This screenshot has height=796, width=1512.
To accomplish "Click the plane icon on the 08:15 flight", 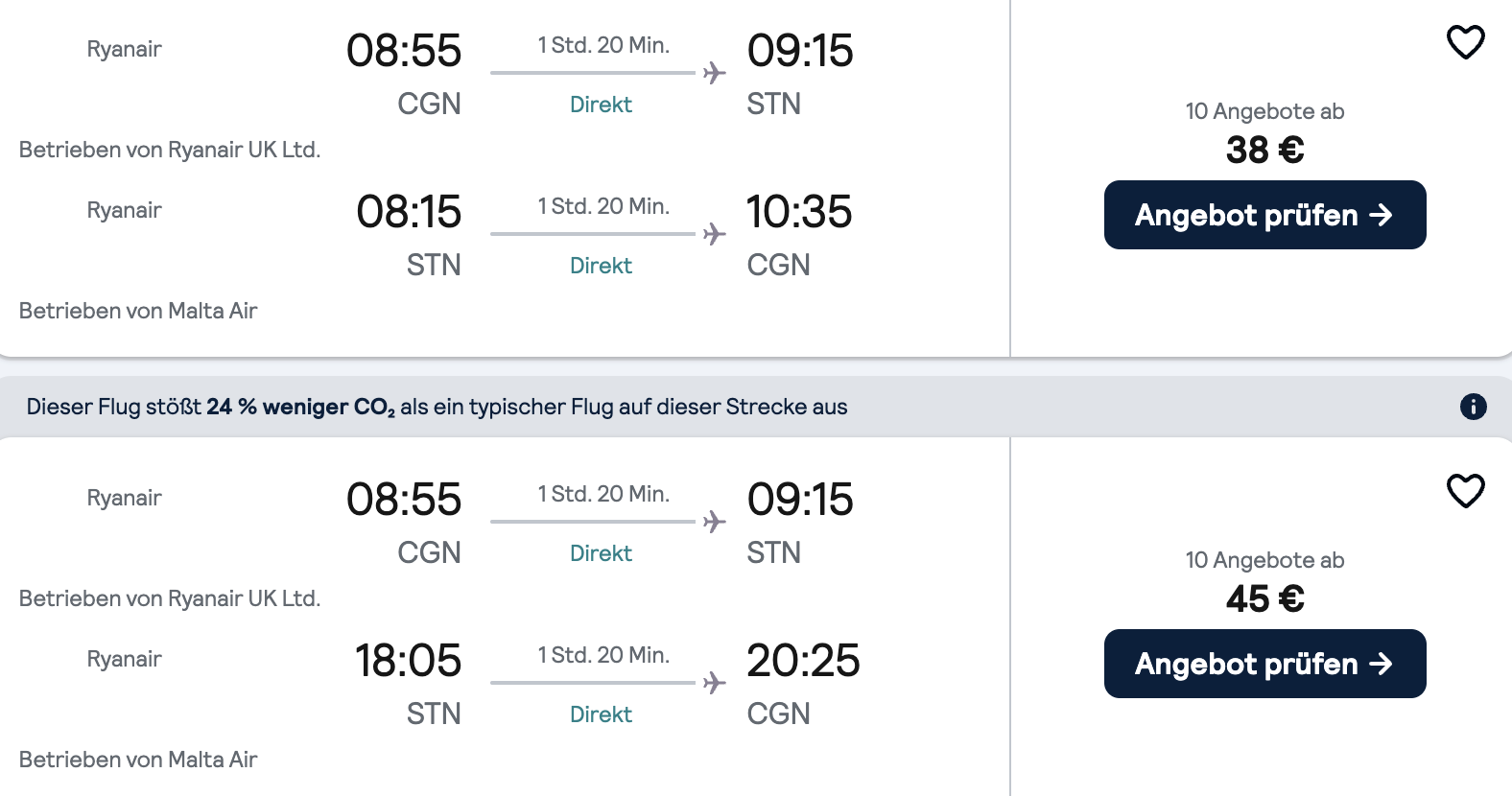I will click(x=714, y=234).
